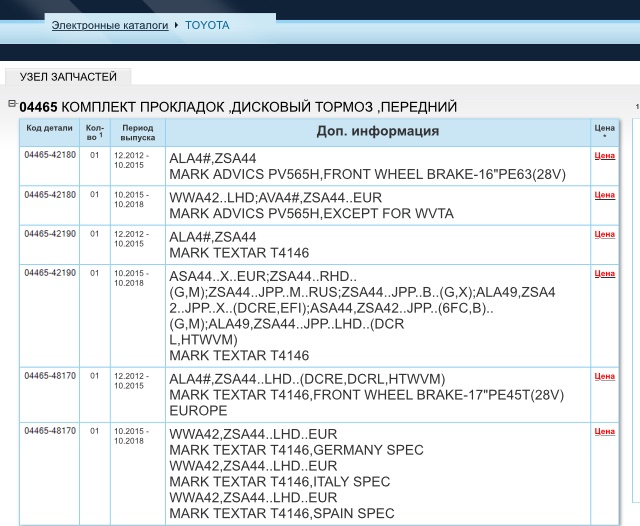The image size is (640, 526).
Task: Switch to the УЗЕЛ ЗАПЧАСТЕЙ tab
Action: 68,77
